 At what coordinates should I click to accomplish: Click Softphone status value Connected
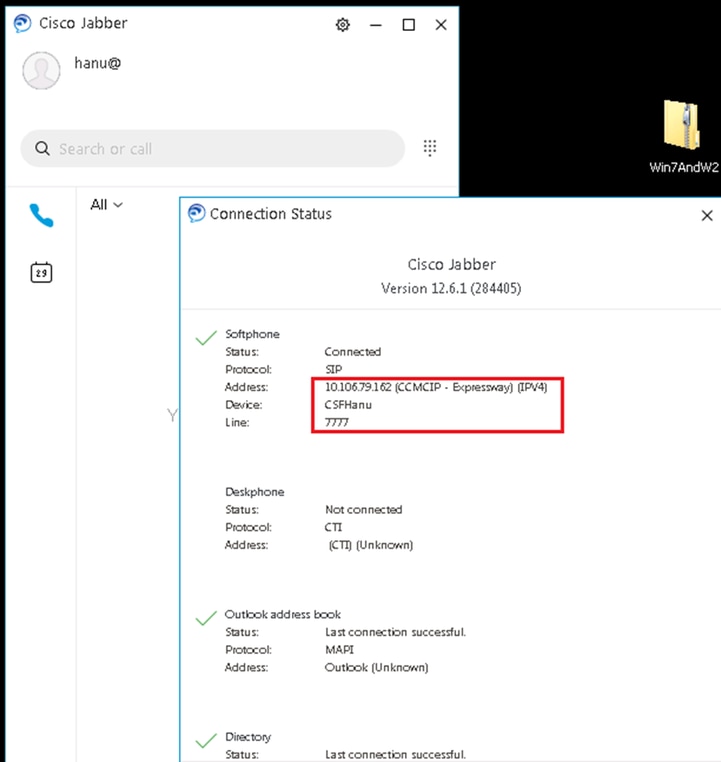pyautogui.click(x=353, y=351)
